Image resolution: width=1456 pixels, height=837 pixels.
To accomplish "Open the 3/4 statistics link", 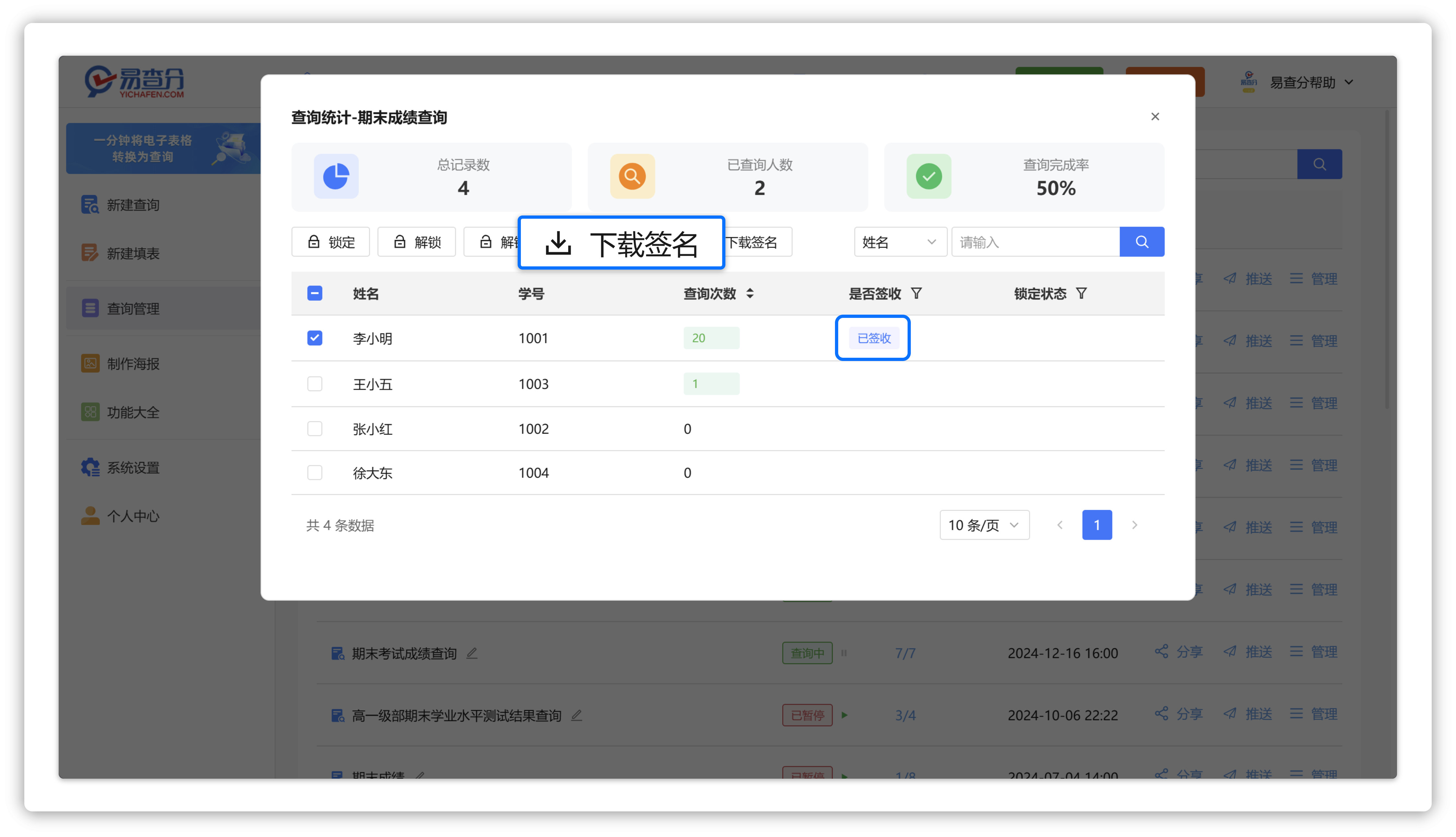I will 905,715.
